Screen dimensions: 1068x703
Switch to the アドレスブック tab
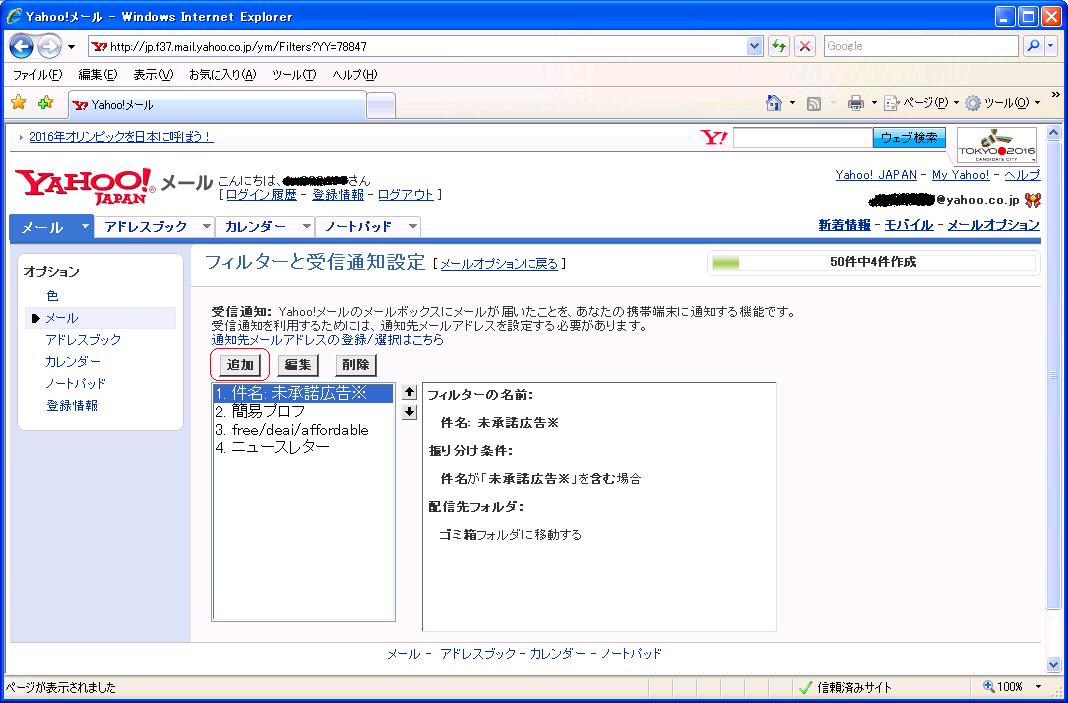(146, 227)
